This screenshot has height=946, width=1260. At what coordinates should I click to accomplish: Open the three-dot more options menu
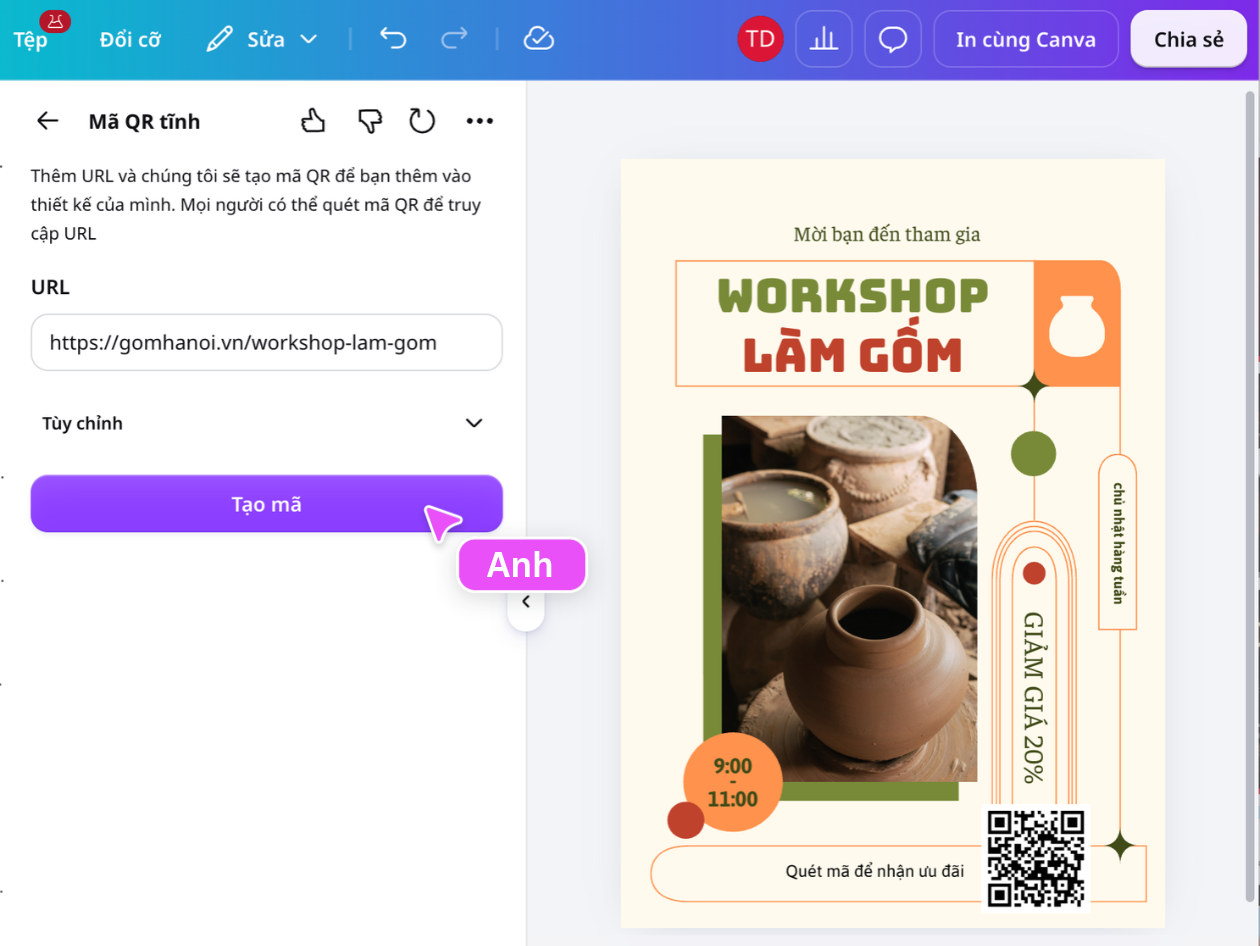coord(480,121)
